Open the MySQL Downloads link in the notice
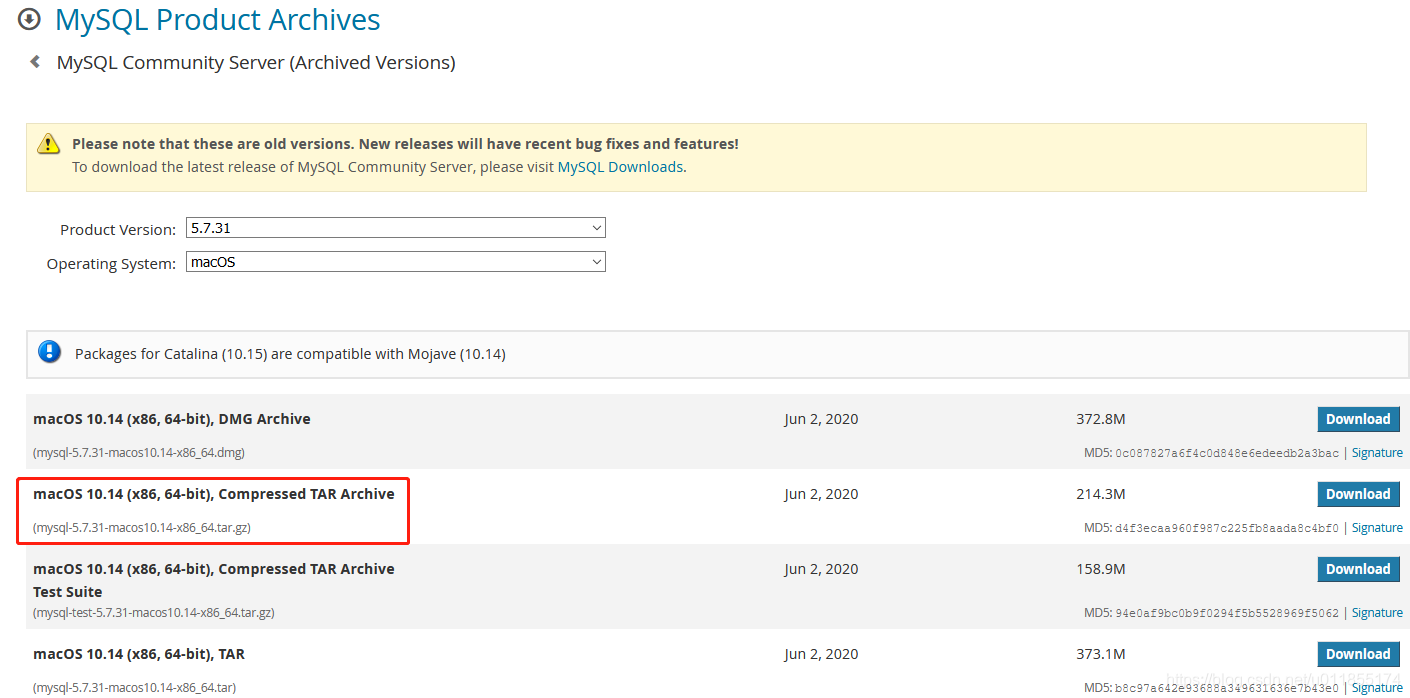This screenshot has width=1410, height=698. [x=620, y=167]
